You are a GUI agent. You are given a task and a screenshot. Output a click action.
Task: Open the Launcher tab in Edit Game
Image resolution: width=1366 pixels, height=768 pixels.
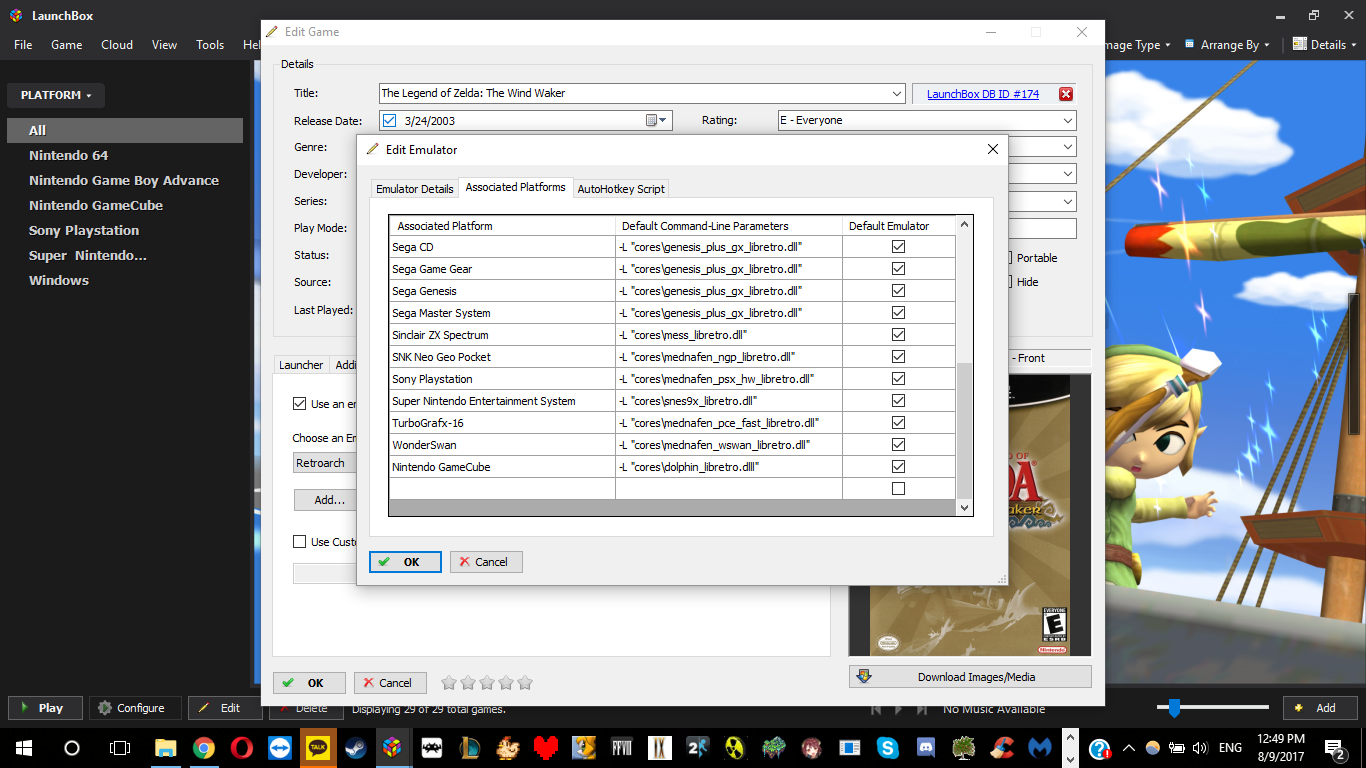(301, 365)
